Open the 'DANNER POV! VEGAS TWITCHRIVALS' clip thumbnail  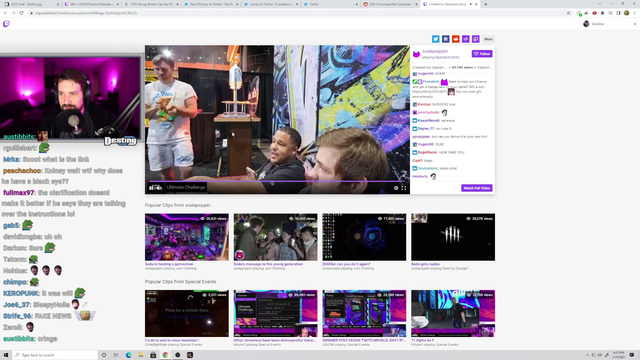[364, 313]
